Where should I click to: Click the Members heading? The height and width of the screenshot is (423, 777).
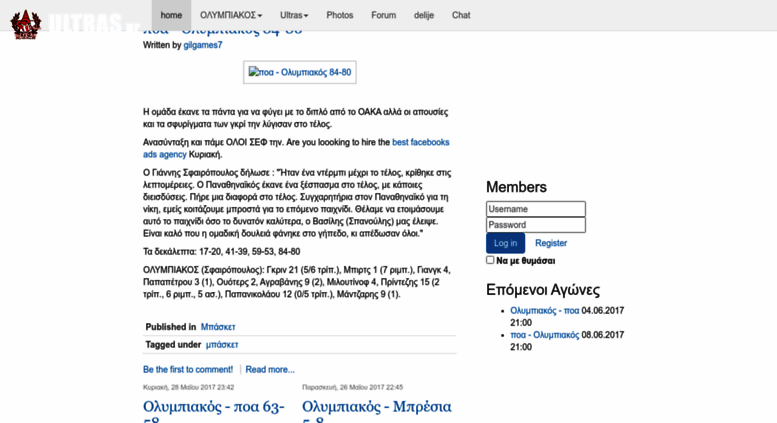516,187
